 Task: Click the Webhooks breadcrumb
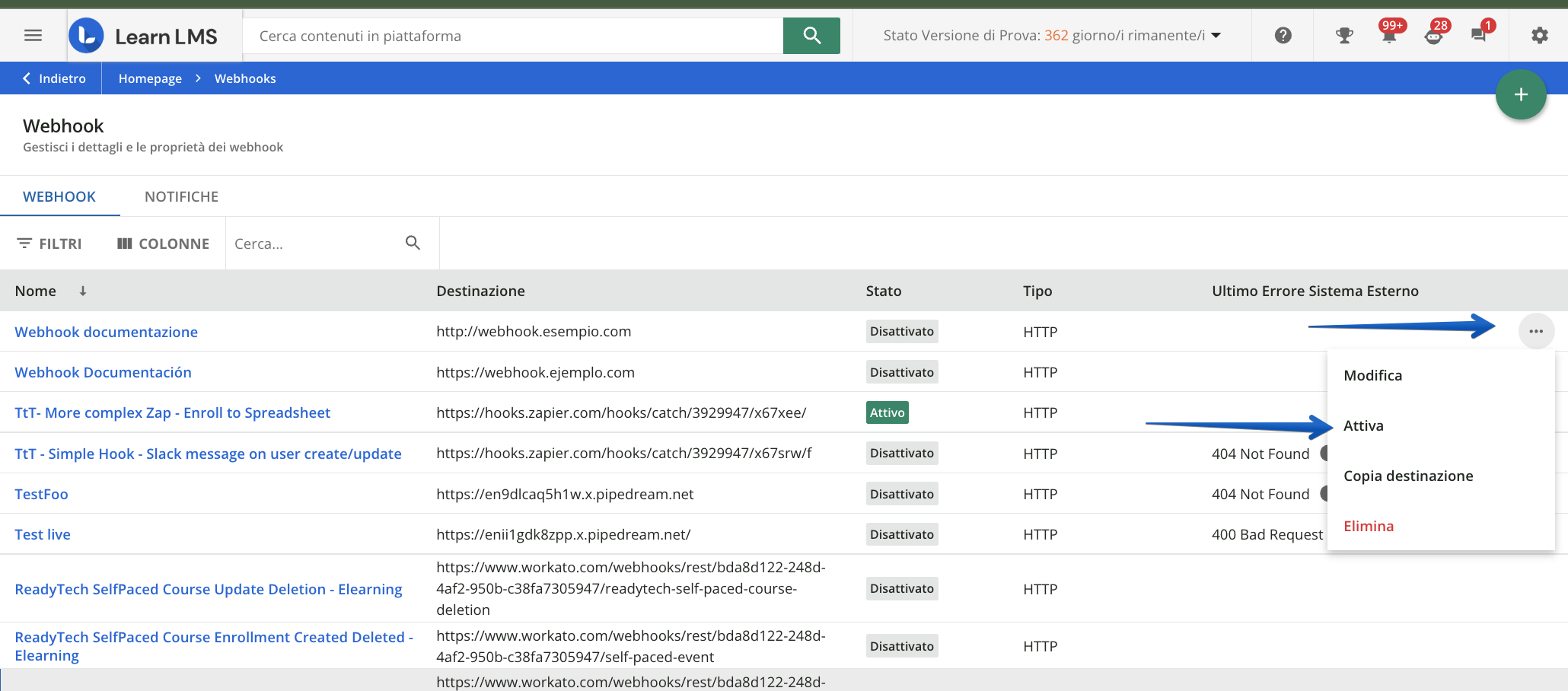click(245, 78)
